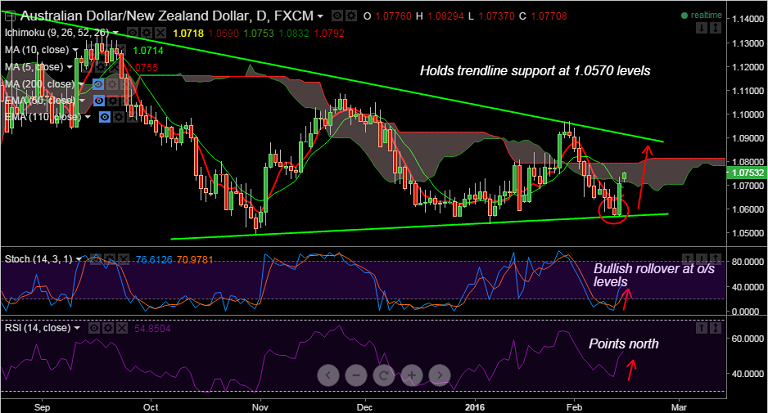The height and width of the screenshot is (413, 768).
Task: Click the close price value 1.07708
Action: point(549,16)
